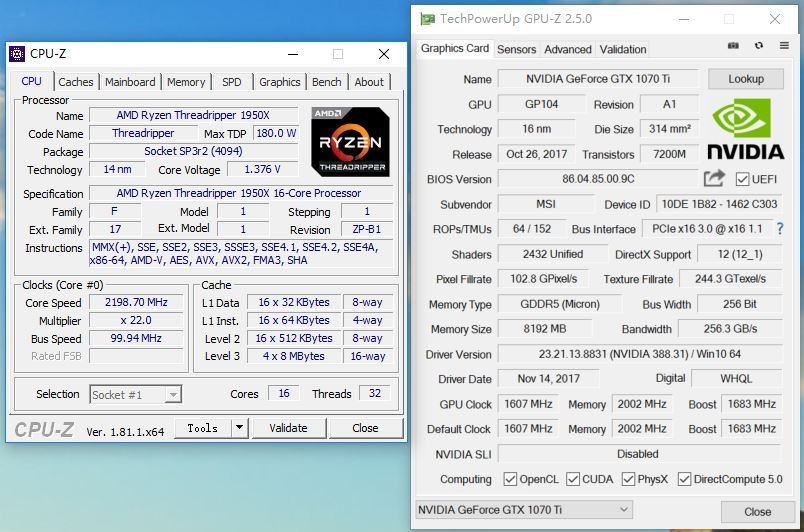Switch to Advanced tab in GPU-Z
Viewport: 804px width, 532px height.
[568, 49]
